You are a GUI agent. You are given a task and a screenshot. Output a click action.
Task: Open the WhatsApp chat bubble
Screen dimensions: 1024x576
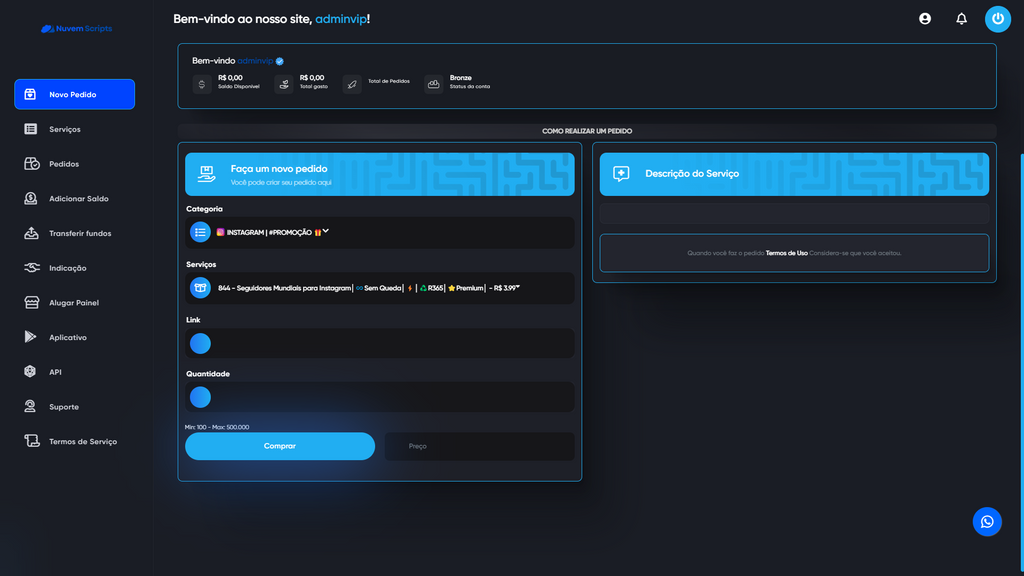987,521
